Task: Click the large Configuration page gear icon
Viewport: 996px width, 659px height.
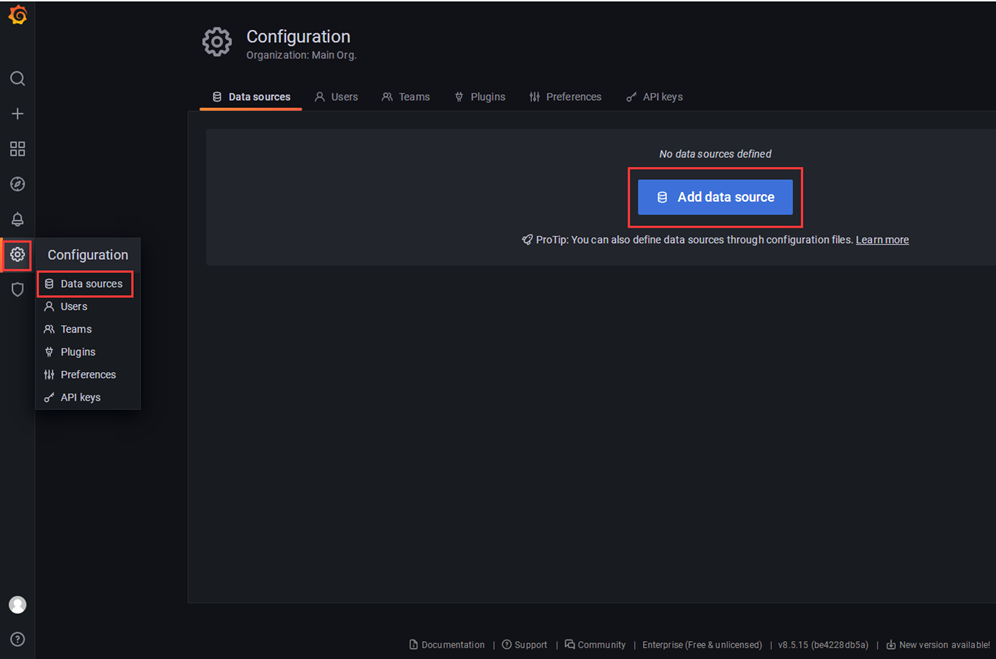Action: tap(217, 43)
